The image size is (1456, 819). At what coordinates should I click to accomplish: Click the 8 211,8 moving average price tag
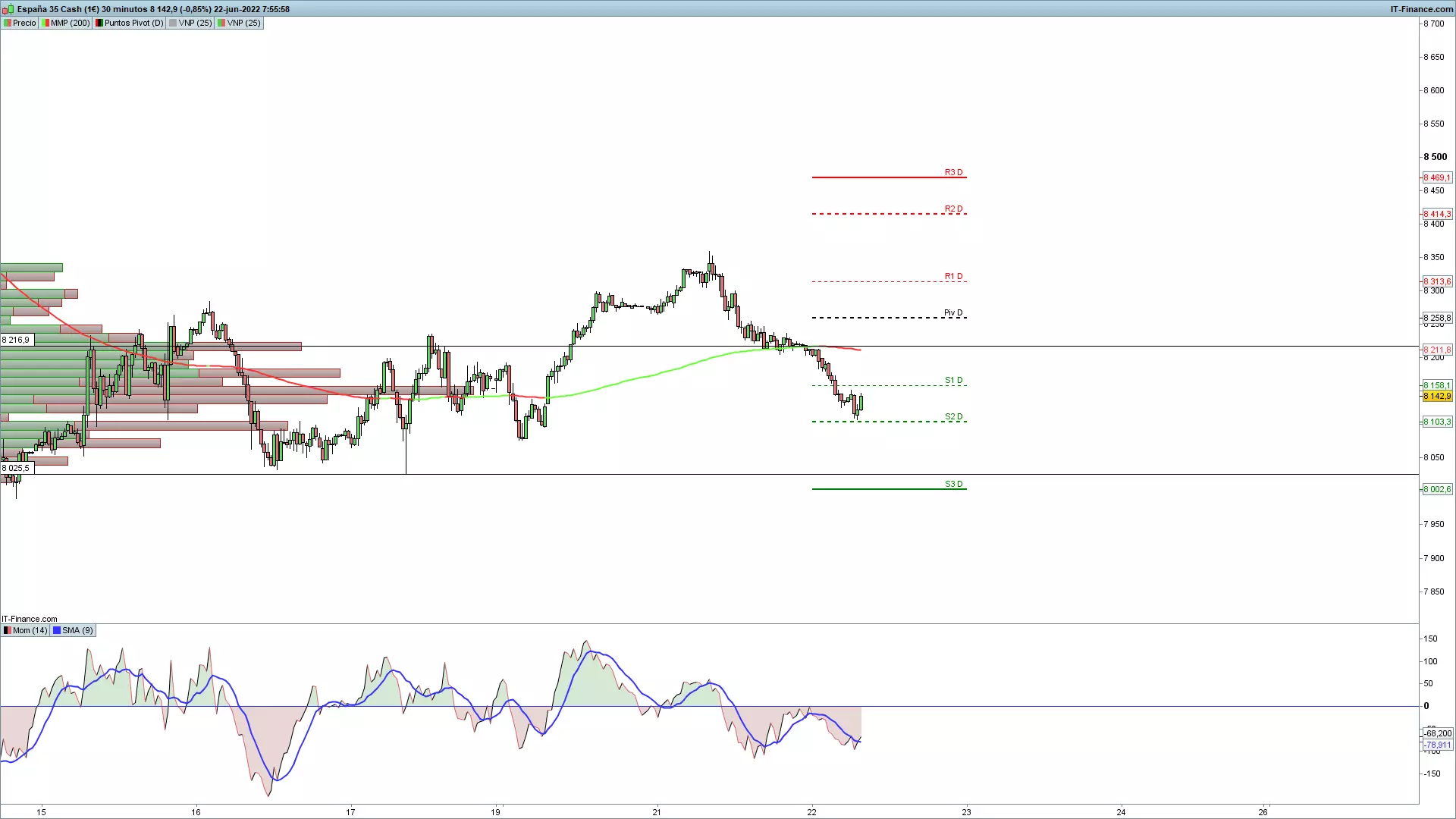1437,350
